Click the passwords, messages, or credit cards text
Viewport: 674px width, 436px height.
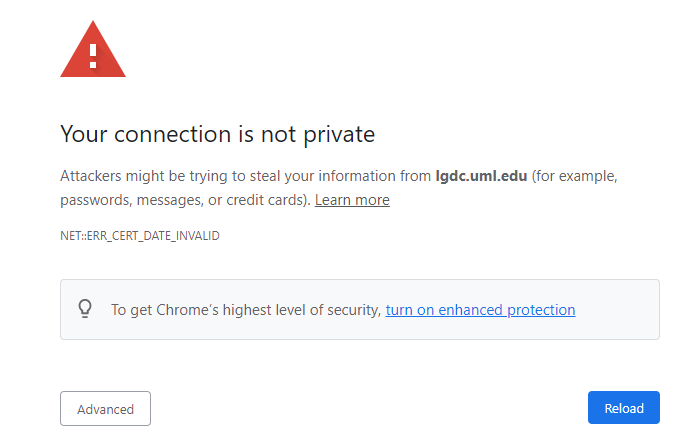coord(185,200)
